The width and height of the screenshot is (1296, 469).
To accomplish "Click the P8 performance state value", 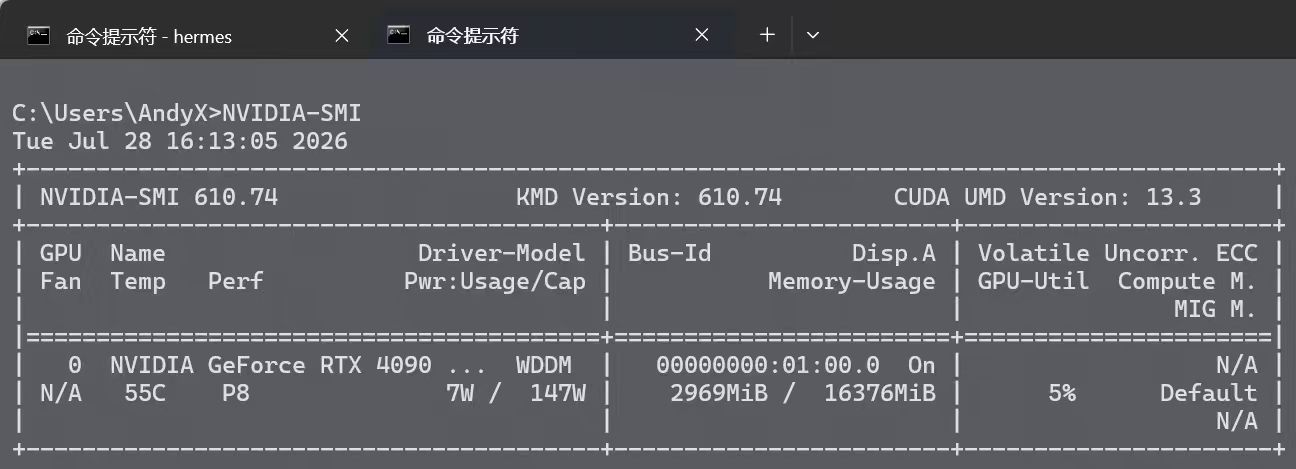I will 236,393.
